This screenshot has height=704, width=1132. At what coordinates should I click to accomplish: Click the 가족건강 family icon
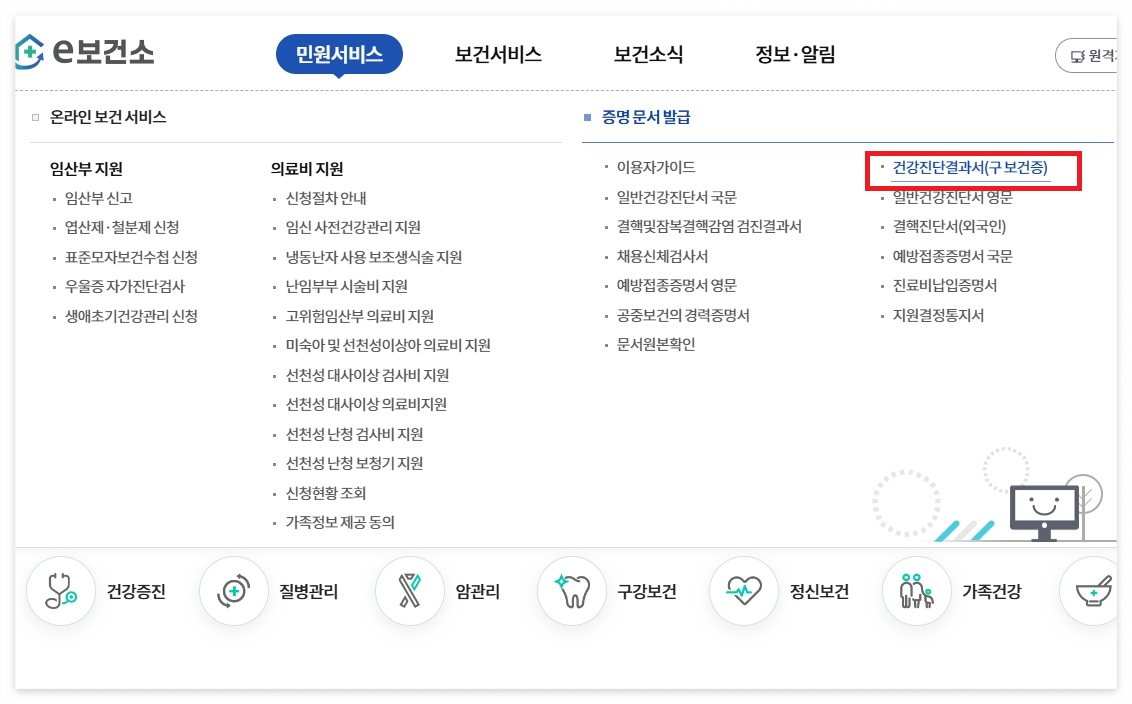[916, 590]
